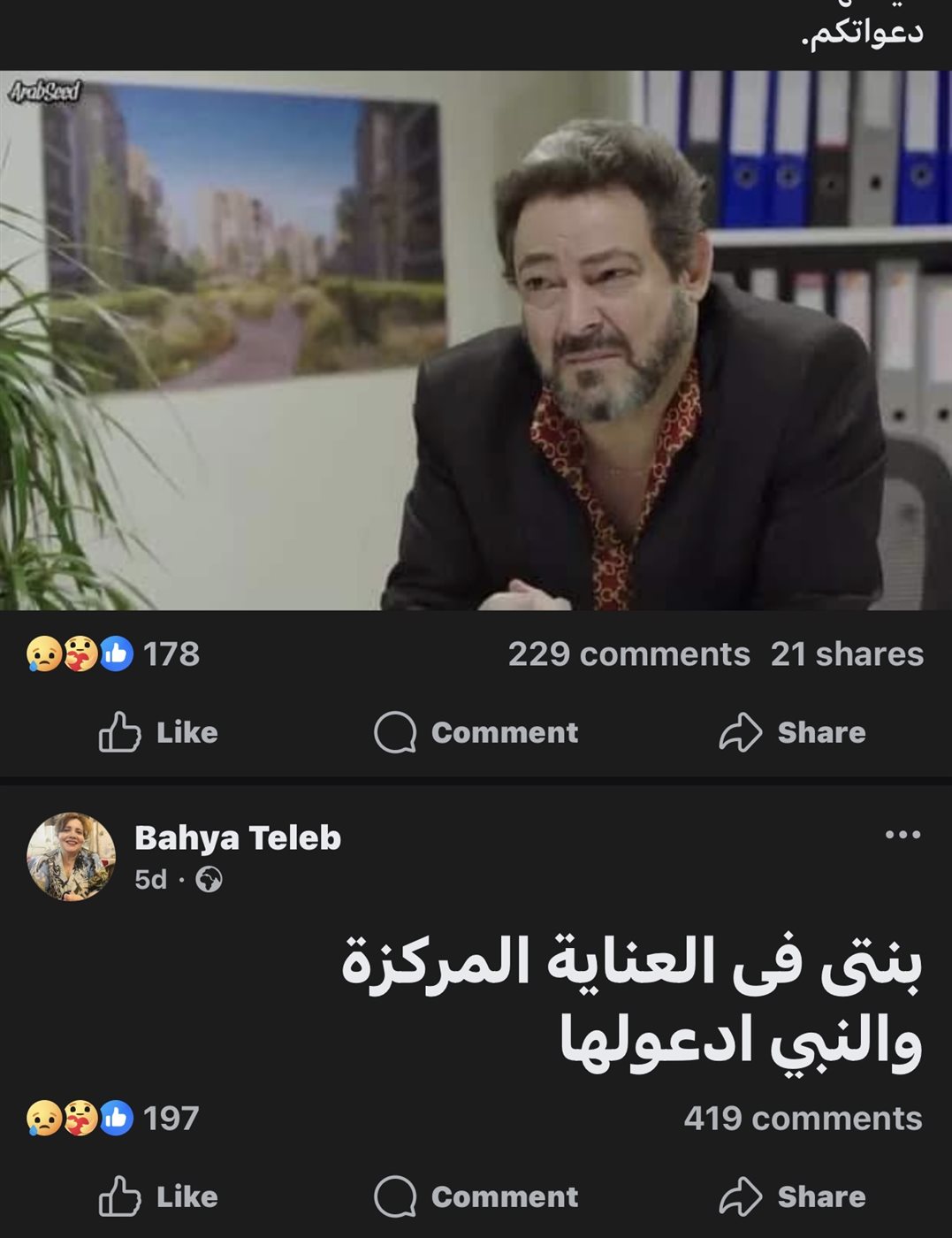View reaction emojis beside 178 count
The width and height of the screenshot is (952, 1238).
(x=80, y=654)
